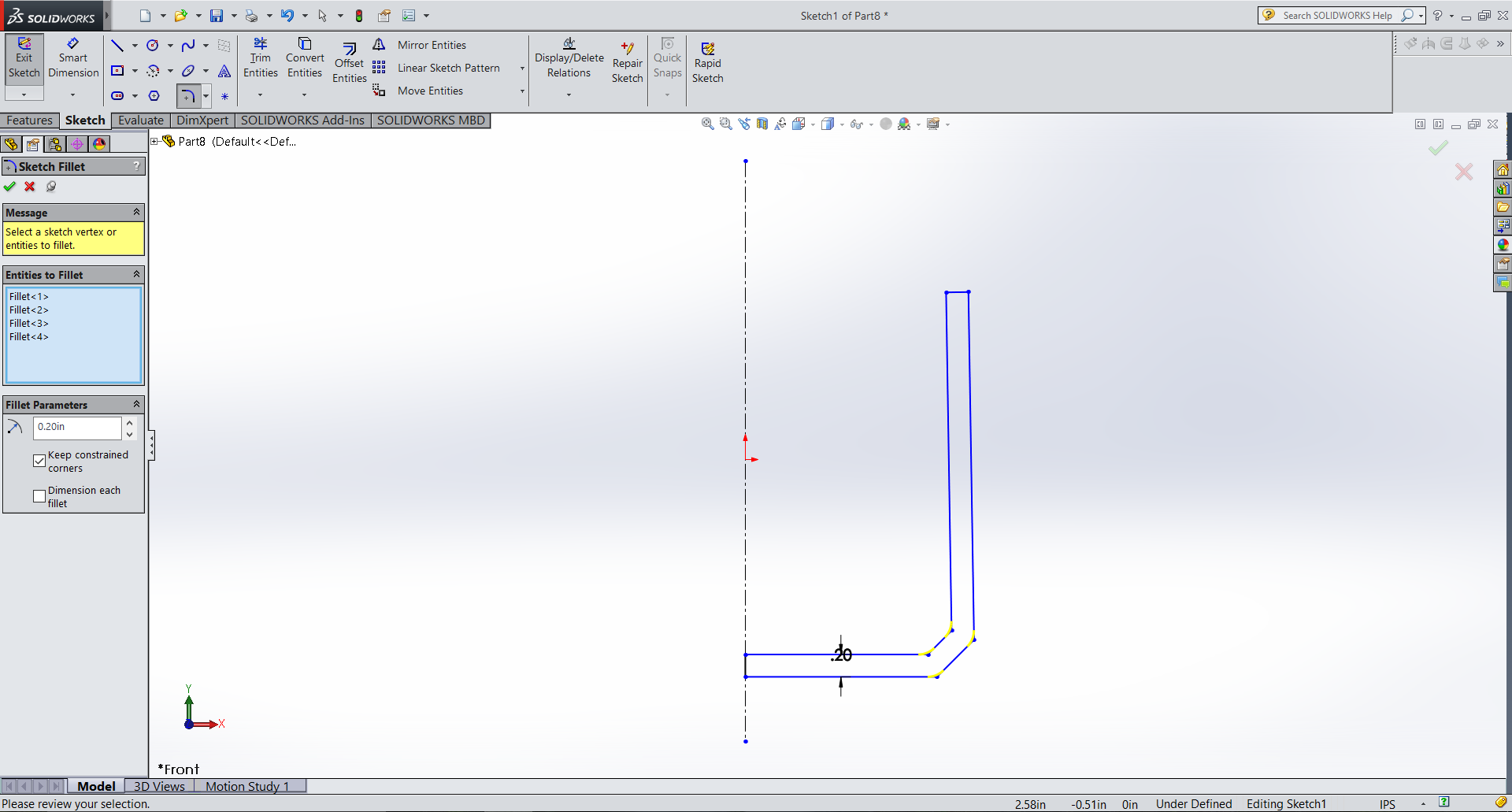Click the Trim Entities tool

260,57
